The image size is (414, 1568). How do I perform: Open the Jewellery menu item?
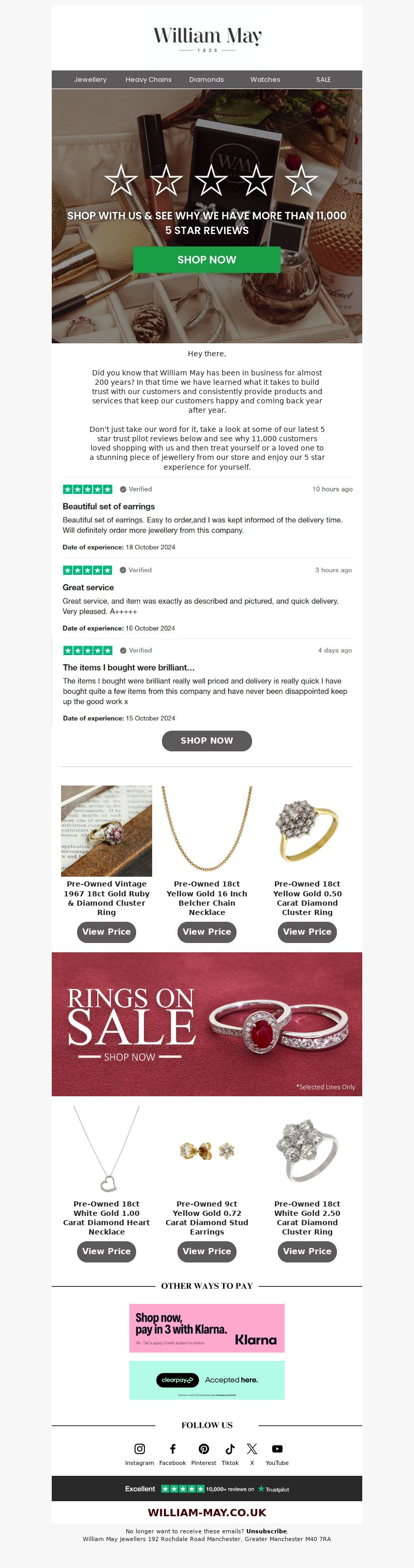tap(91, 80)
